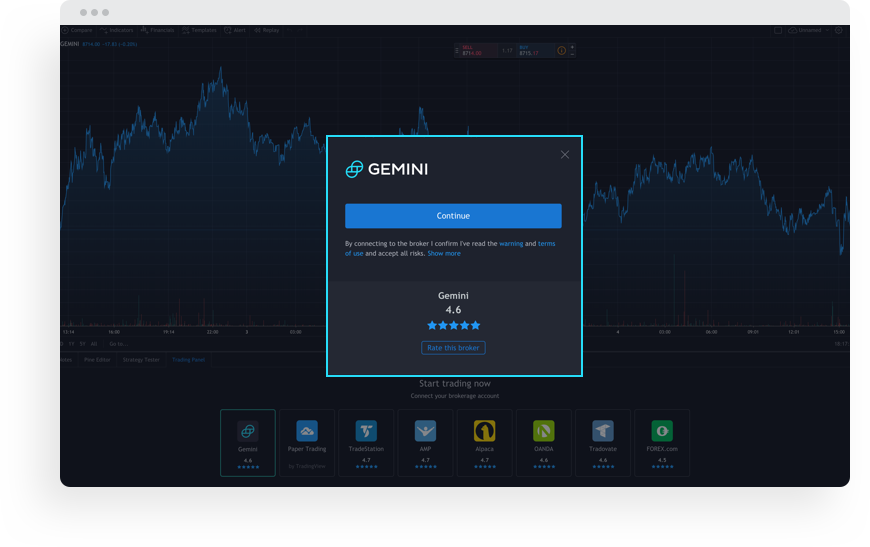Select the Gemini broker card
This screenshot has height=547, width=870.
247,443
